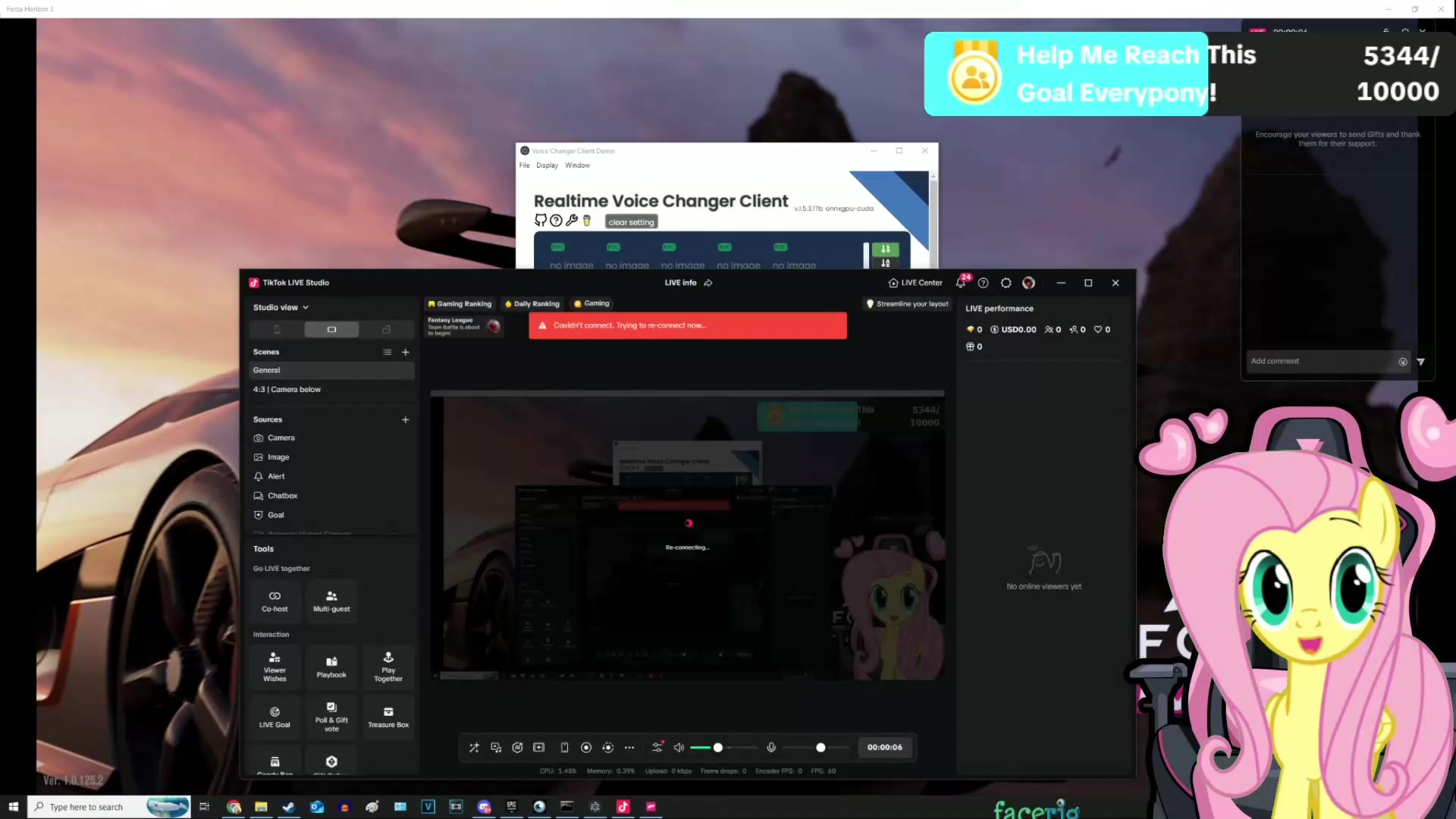Screen dimensions: 1456x819
Task: Select the landscape layout option
Action: 331,329
